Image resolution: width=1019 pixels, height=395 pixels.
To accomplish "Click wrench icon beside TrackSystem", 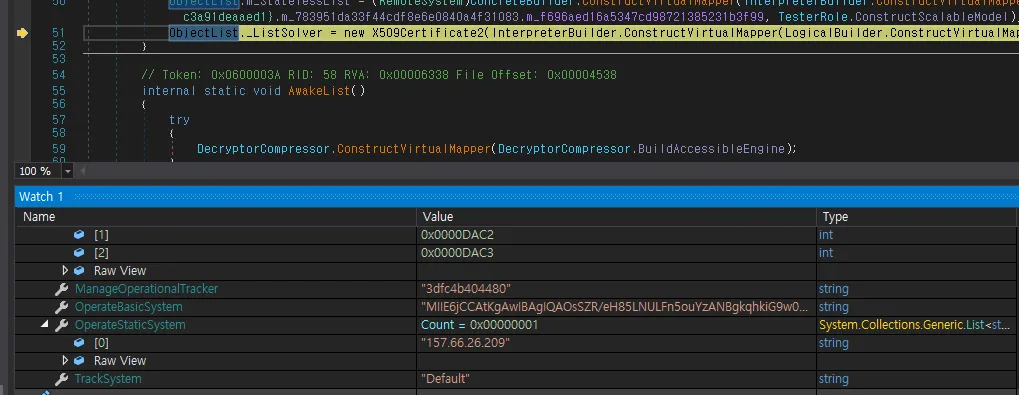I will coord(62,379).
